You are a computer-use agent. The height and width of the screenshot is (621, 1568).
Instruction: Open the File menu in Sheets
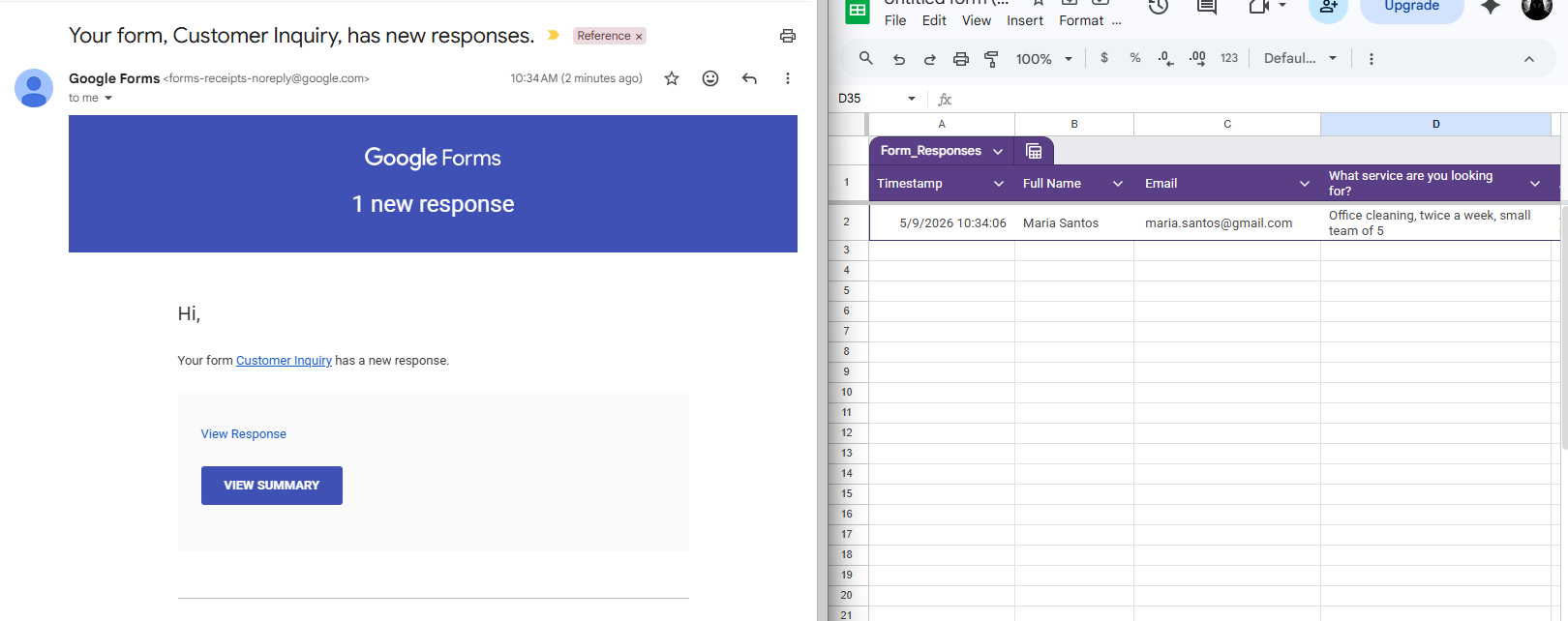[x=895, y=20]
